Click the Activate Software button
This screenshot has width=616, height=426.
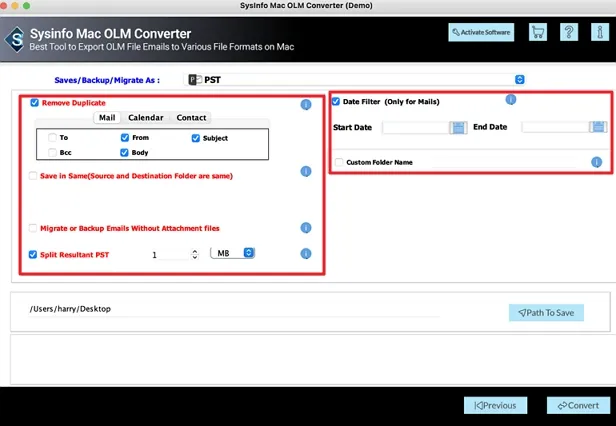(481, 32)
